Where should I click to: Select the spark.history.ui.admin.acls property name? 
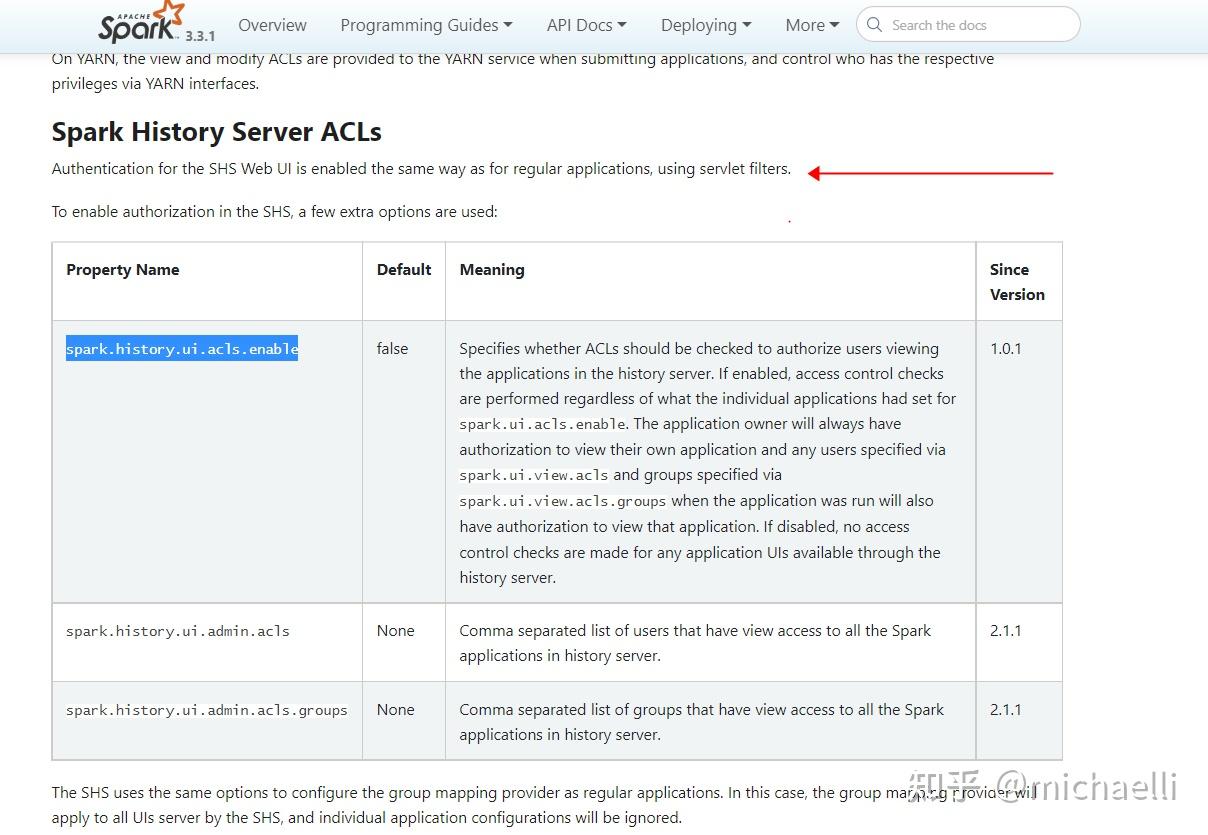pos(178,631)
